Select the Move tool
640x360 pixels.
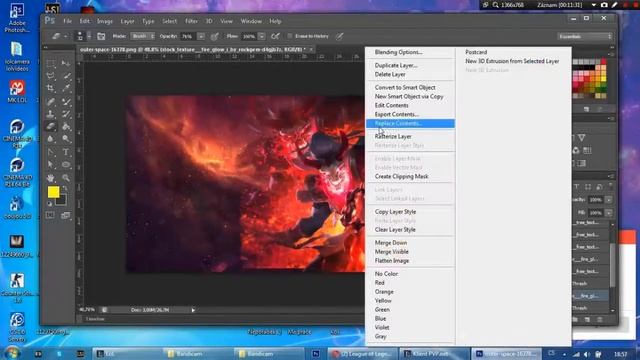tap(66, 63)
